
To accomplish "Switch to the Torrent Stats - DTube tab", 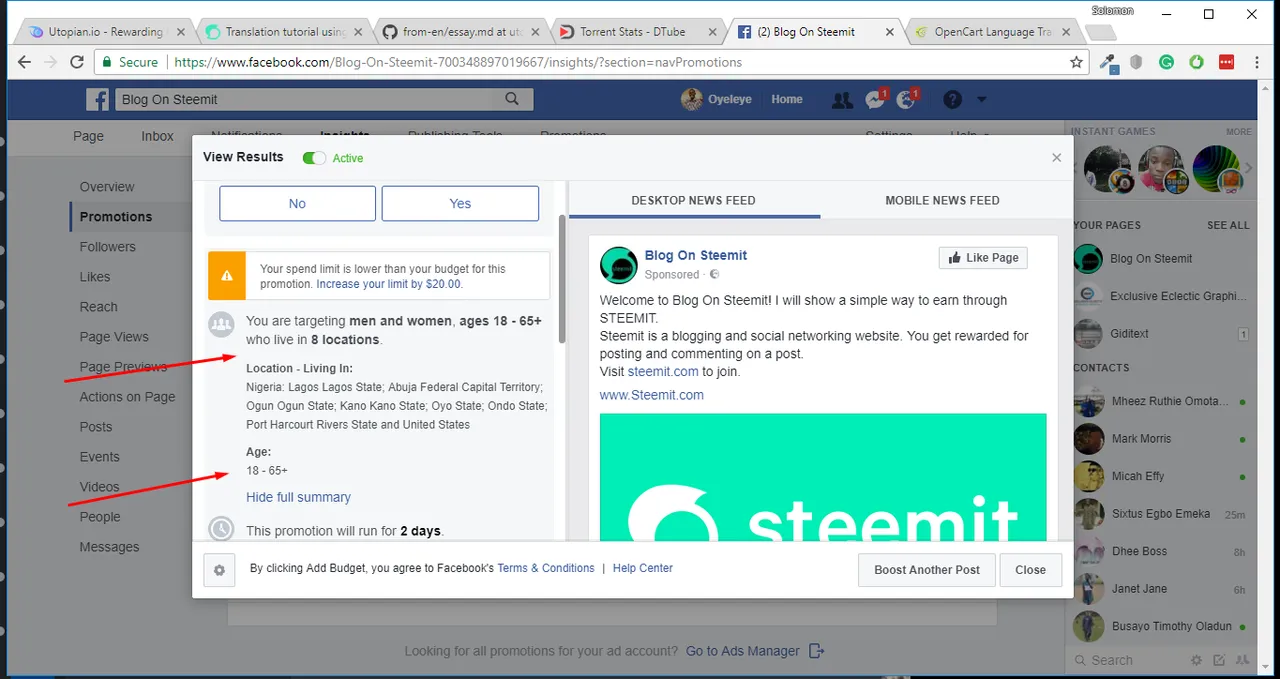I will tap(637, 32).
